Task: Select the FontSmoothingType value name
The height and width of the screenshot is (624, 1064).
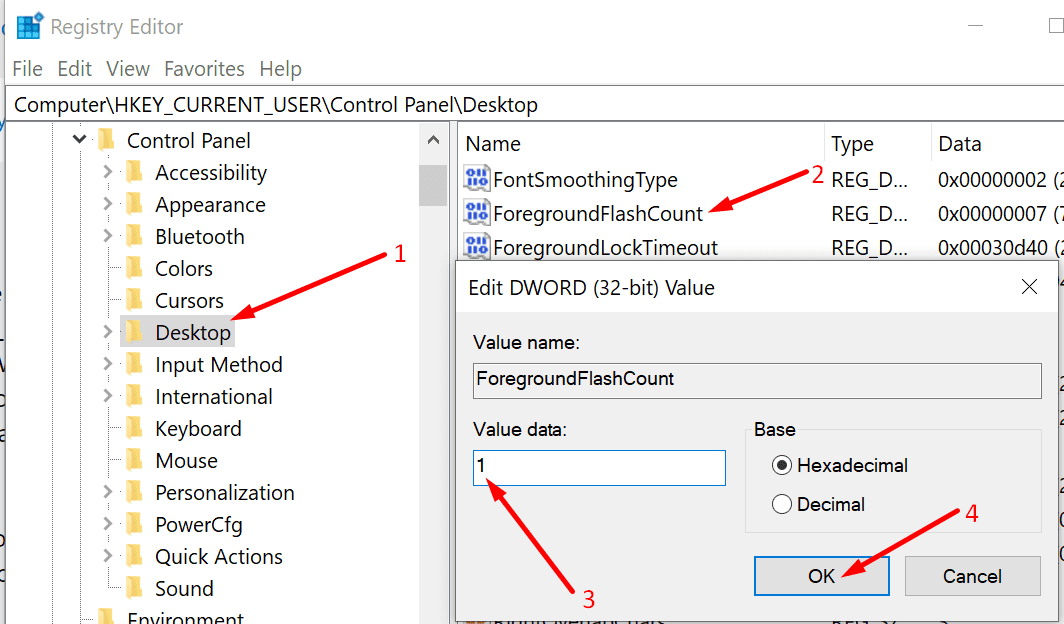Action: coord(585,180)
